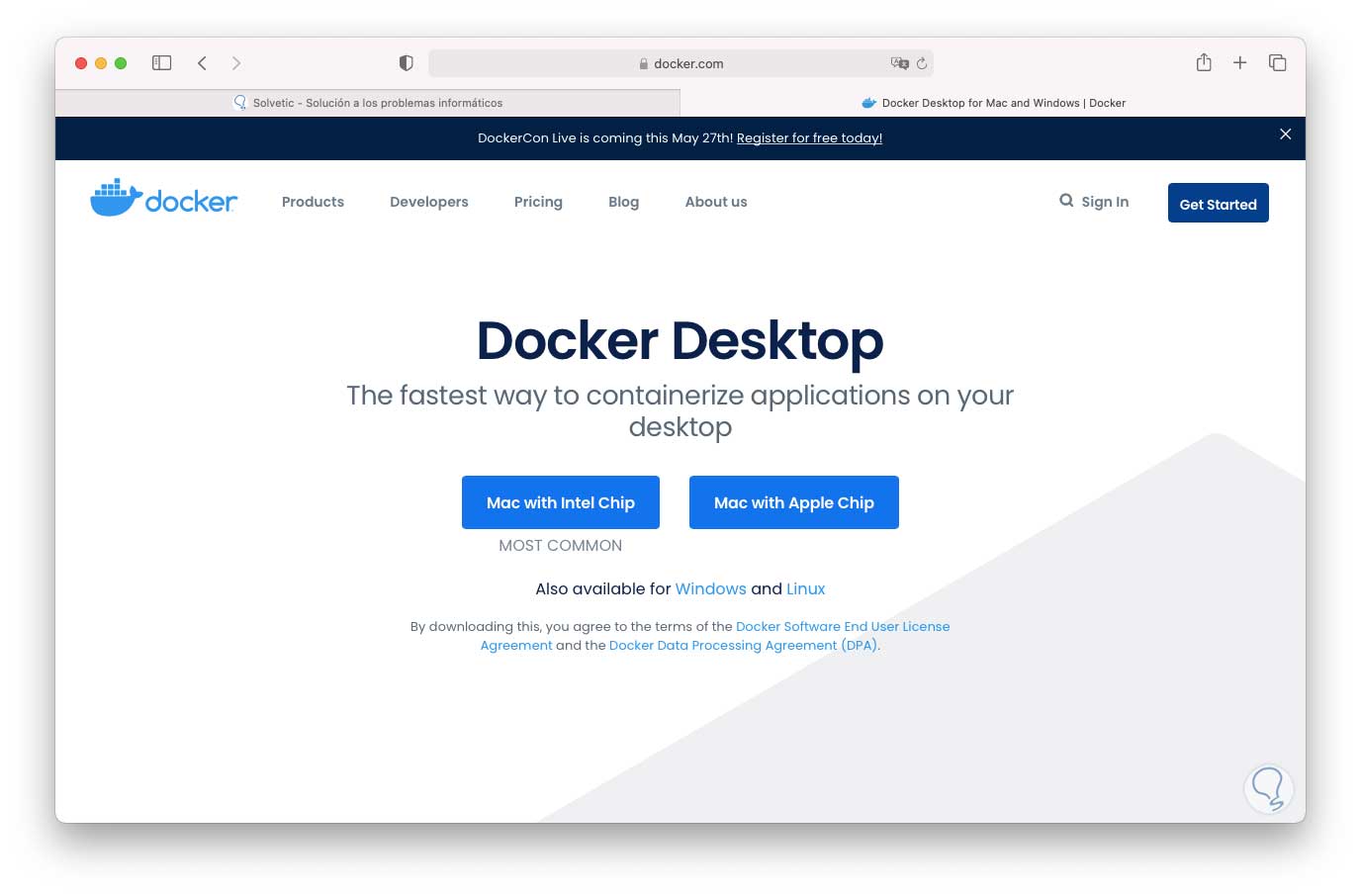
Task: Follow the Register for free today link
Action: click(x=809, y=138)
